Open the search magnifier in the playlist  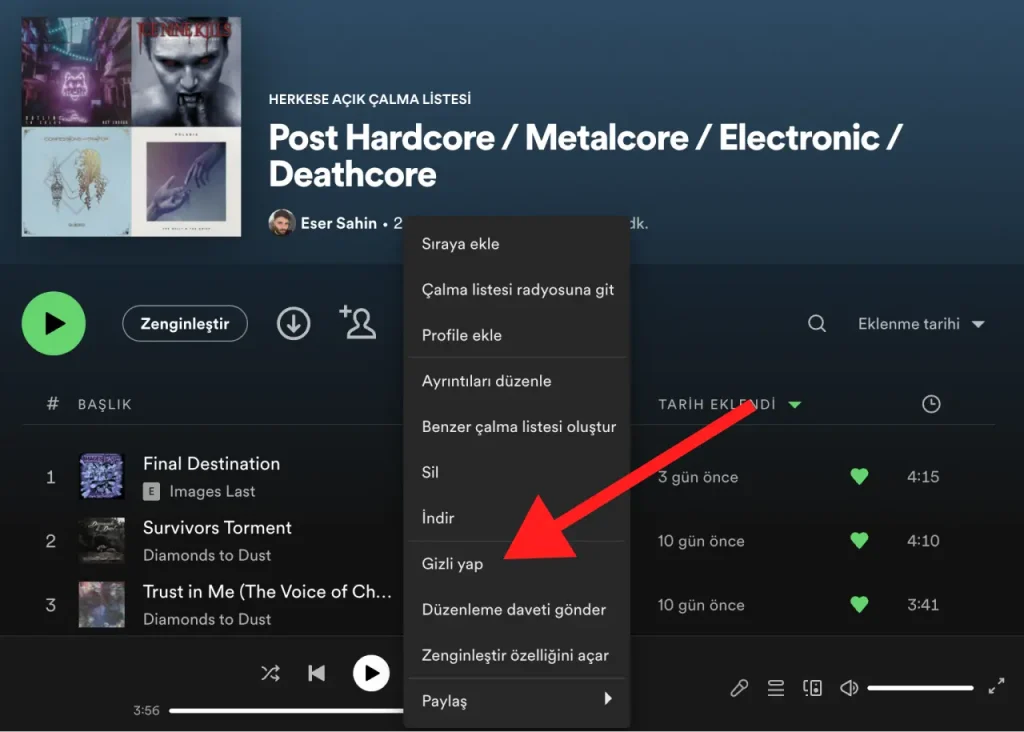(817, 323)
